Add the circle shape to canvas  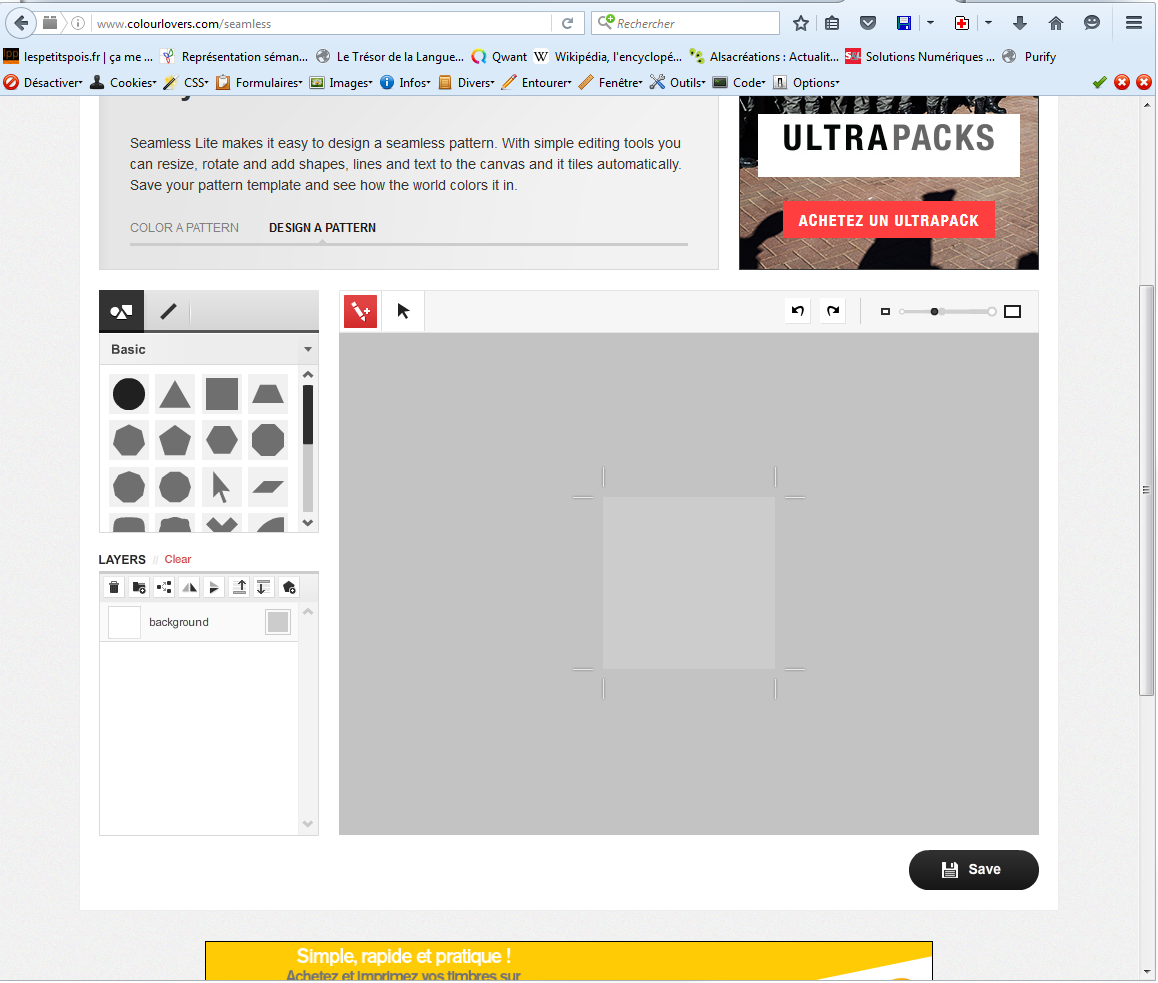[x=129, y=394]
